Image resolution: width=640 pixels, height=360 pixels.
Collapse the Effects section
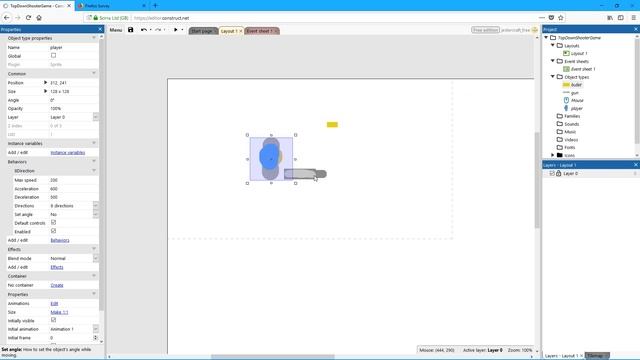point(94,249)
